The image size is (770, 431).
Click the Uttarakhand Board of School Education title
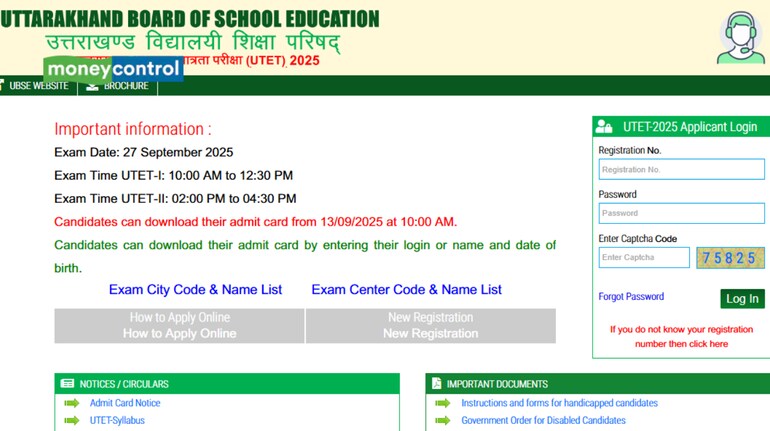(x=190, y=19)
